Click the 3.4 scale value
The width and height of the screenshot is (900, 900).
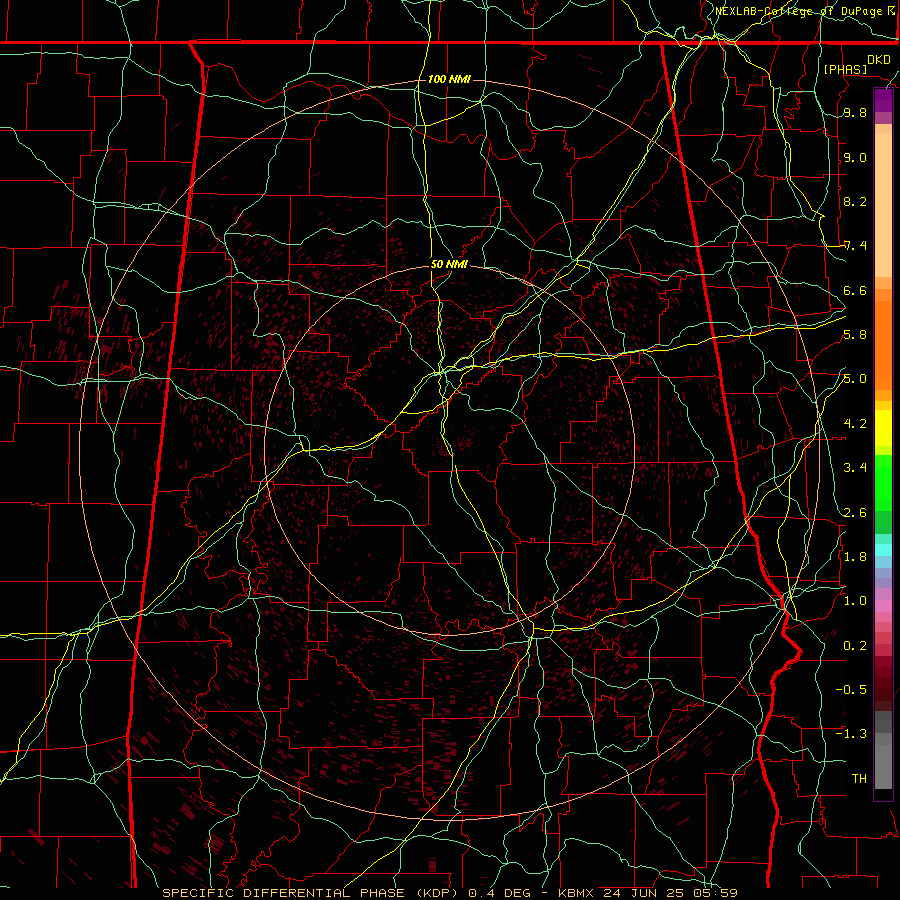[x=855, y=468]
